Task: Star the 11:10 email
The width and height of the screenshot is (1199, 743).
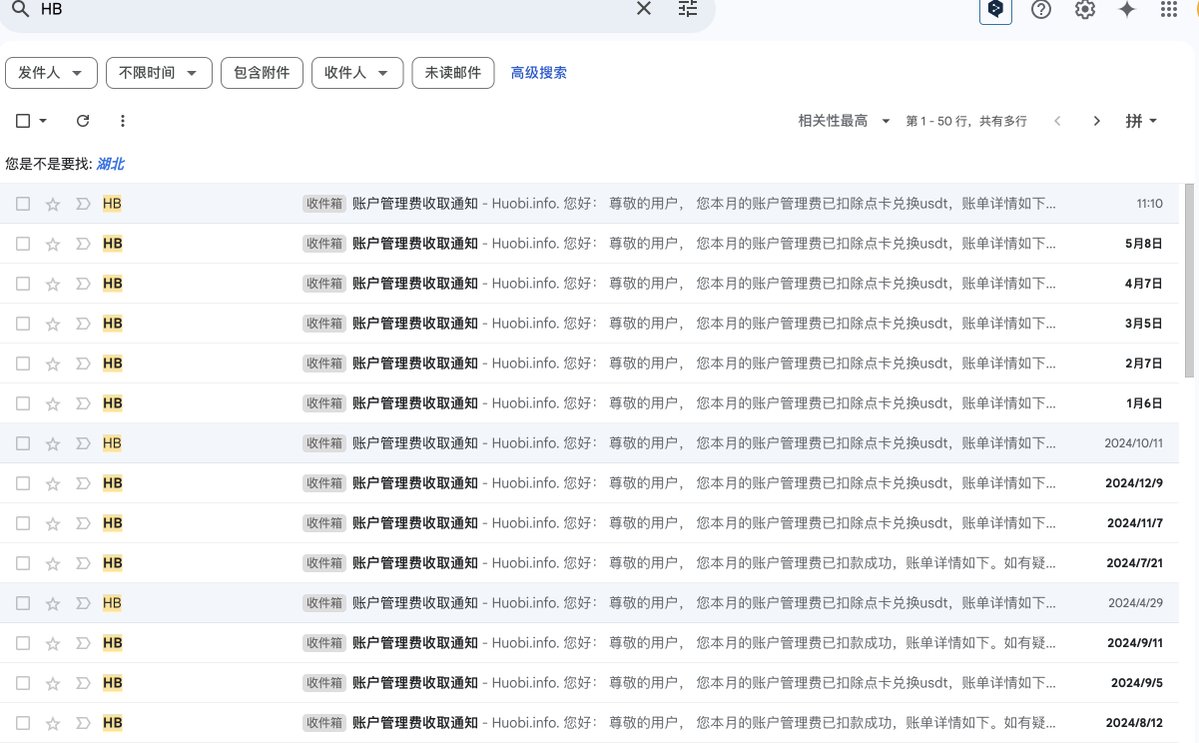Action: (x=53, y=204)
